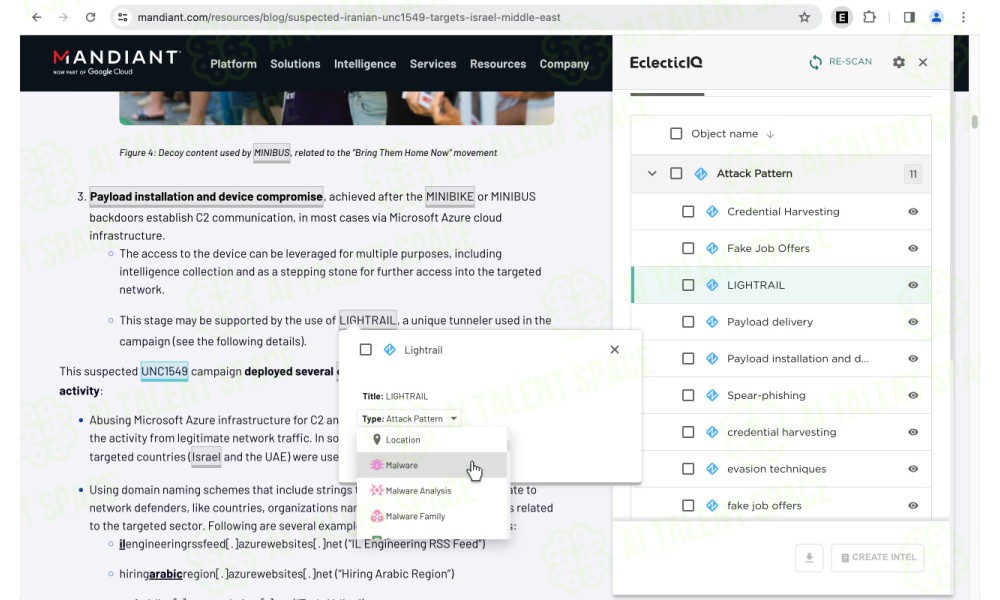Image resolution: width=1000 pixels, height=600 pixels.
Task: Select Location in the type dropdown
Action: [432, 440]
